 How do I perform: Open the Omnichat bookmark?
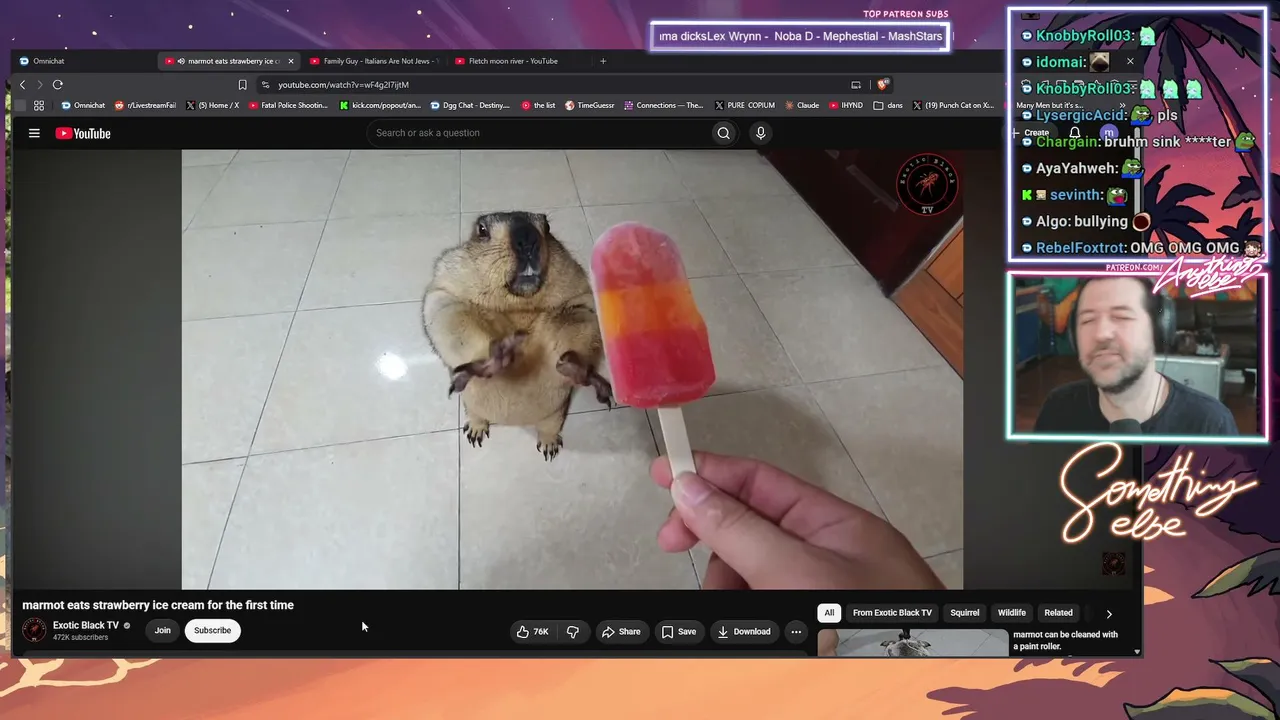click(83, 105)
